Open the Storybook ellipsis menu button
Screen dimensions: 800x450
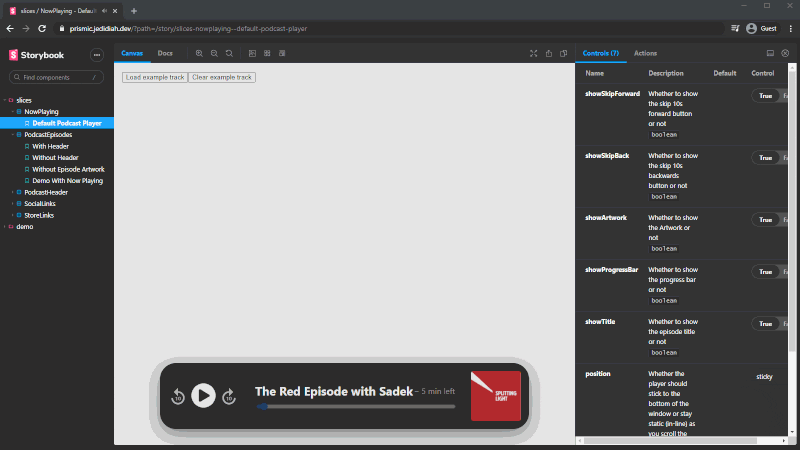click(x=96, y=54)
